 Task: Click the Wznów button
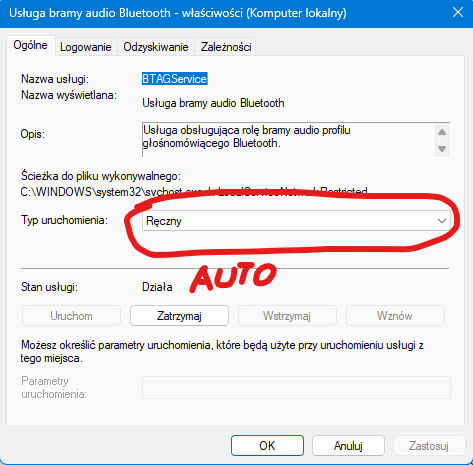pyautogui.click(x=395, y=316)
